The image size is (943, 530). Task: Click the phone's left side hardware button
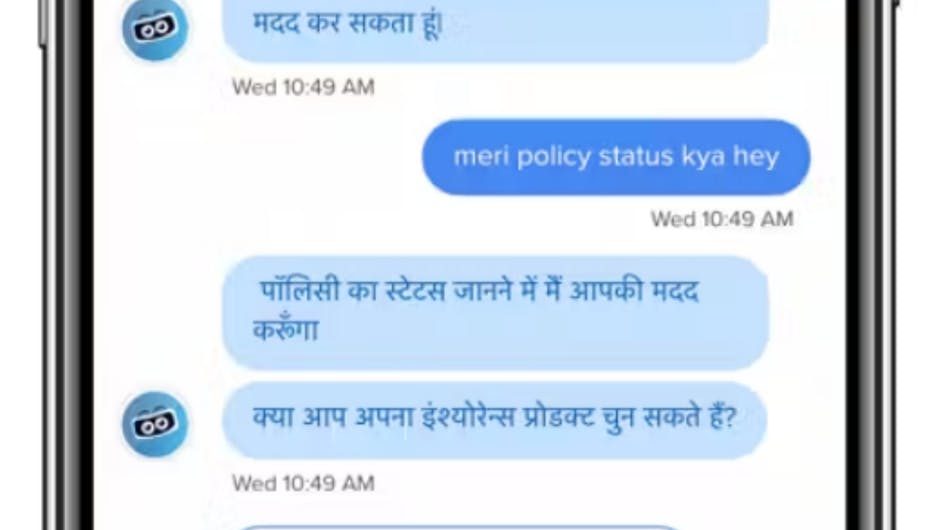tap(43, 24)
